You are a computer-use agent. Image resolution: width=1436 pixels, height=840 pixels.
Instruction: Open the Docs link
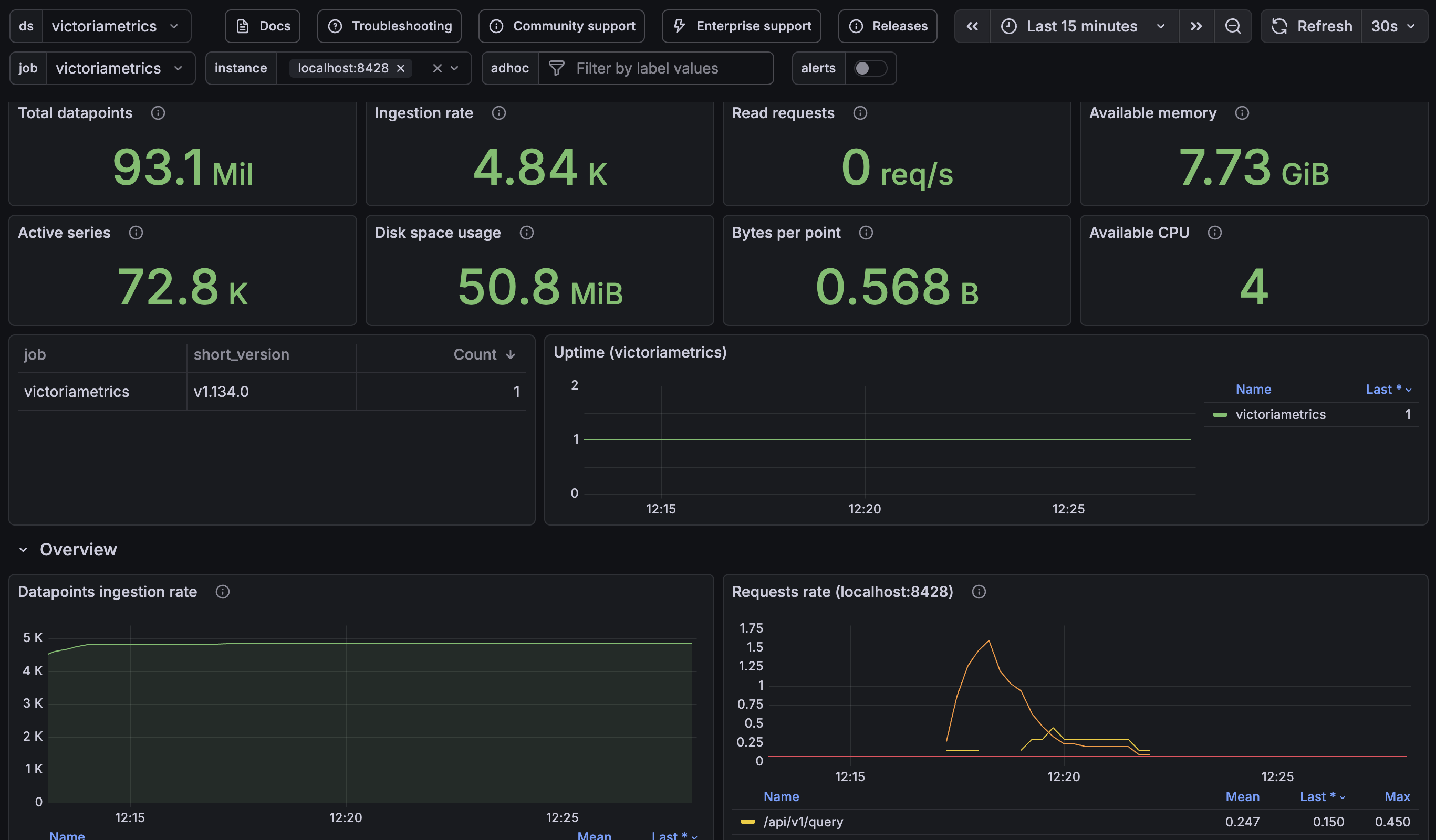[x=263, y=26]
